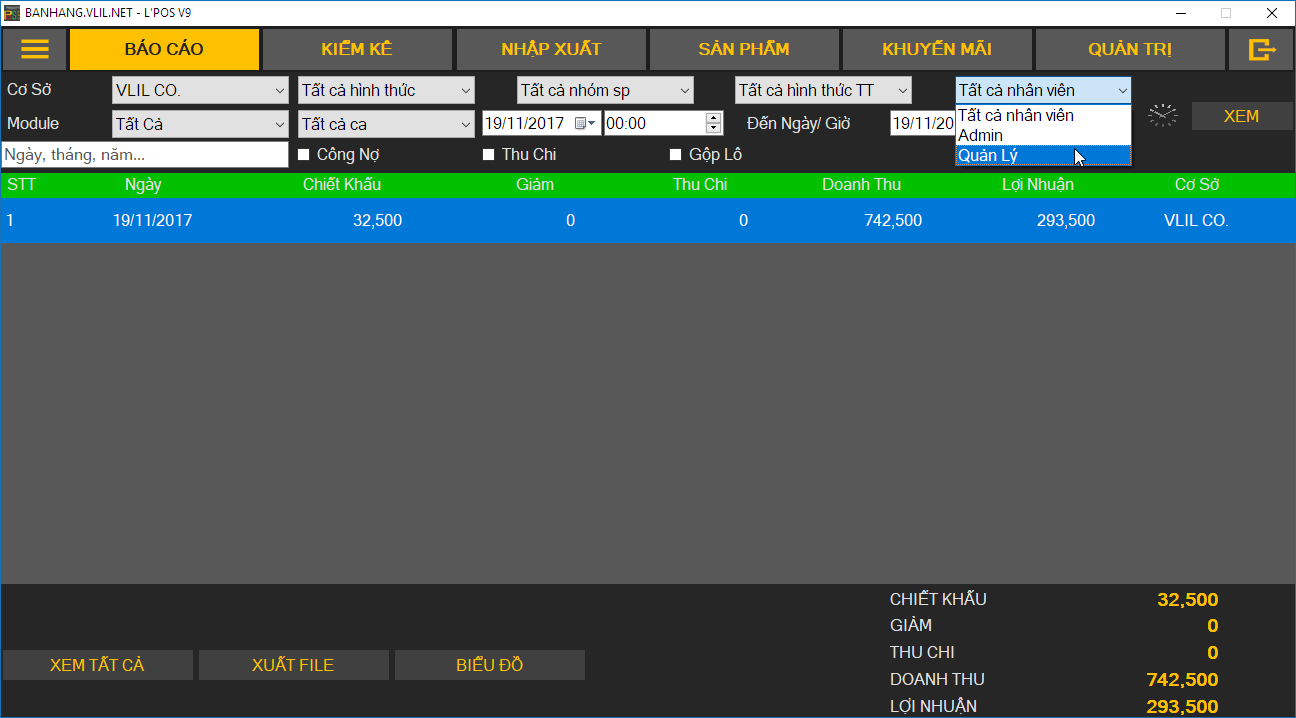Image resolution: width=1296 pixels, height=718 pixels.
Task: Switch to the KIỂM KÊ tab
Action: click(x=357, y=49)
